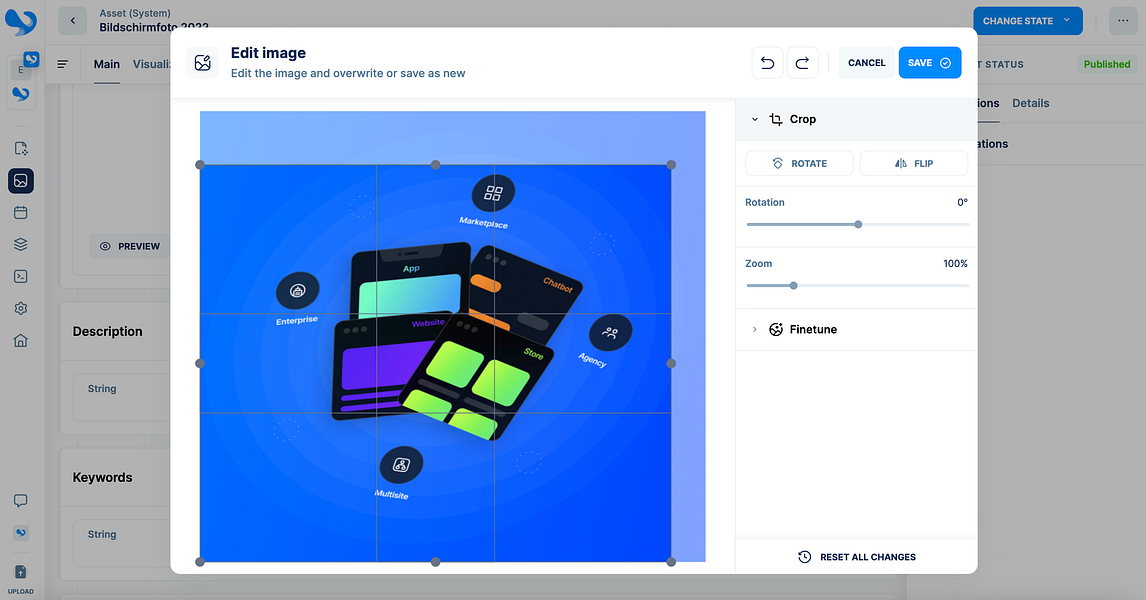Reset all changes
This screenshot has width=1146, height=600.
point(857,557)
